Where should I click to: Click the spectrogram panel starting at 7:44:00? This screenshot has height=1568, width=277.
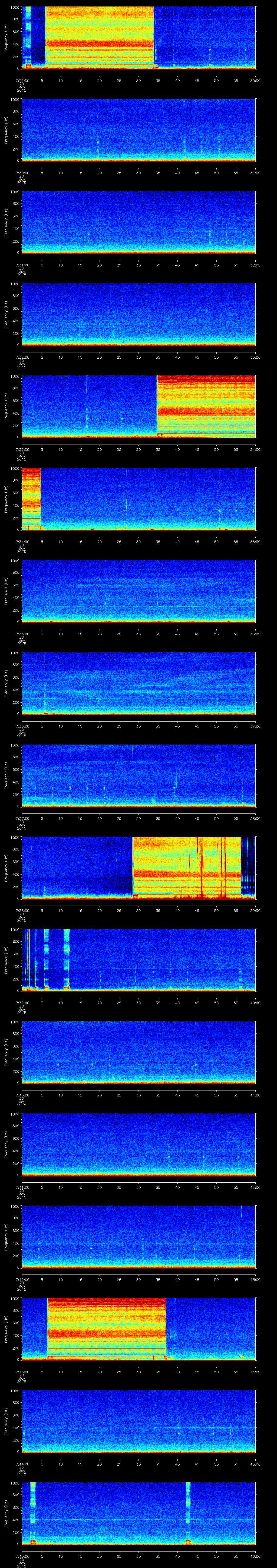[x=139, y=1421]
